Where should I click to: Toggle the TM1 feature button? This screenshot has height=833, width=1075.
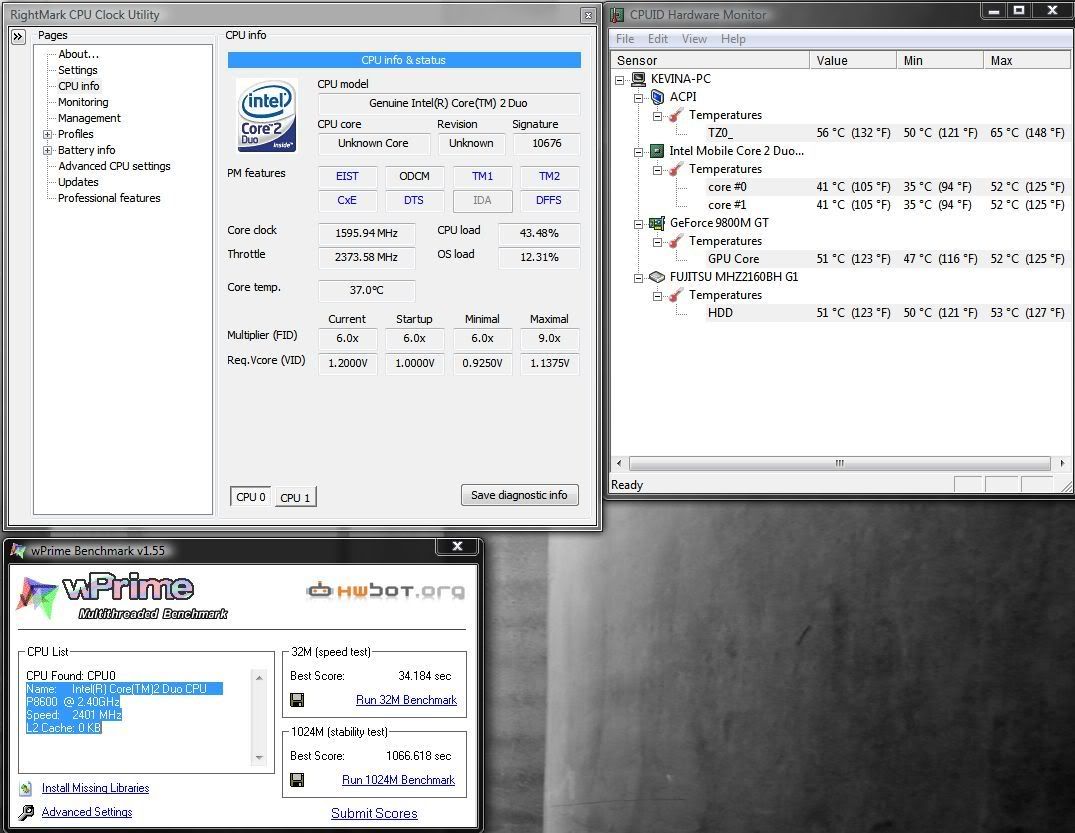tap(482, 176)
